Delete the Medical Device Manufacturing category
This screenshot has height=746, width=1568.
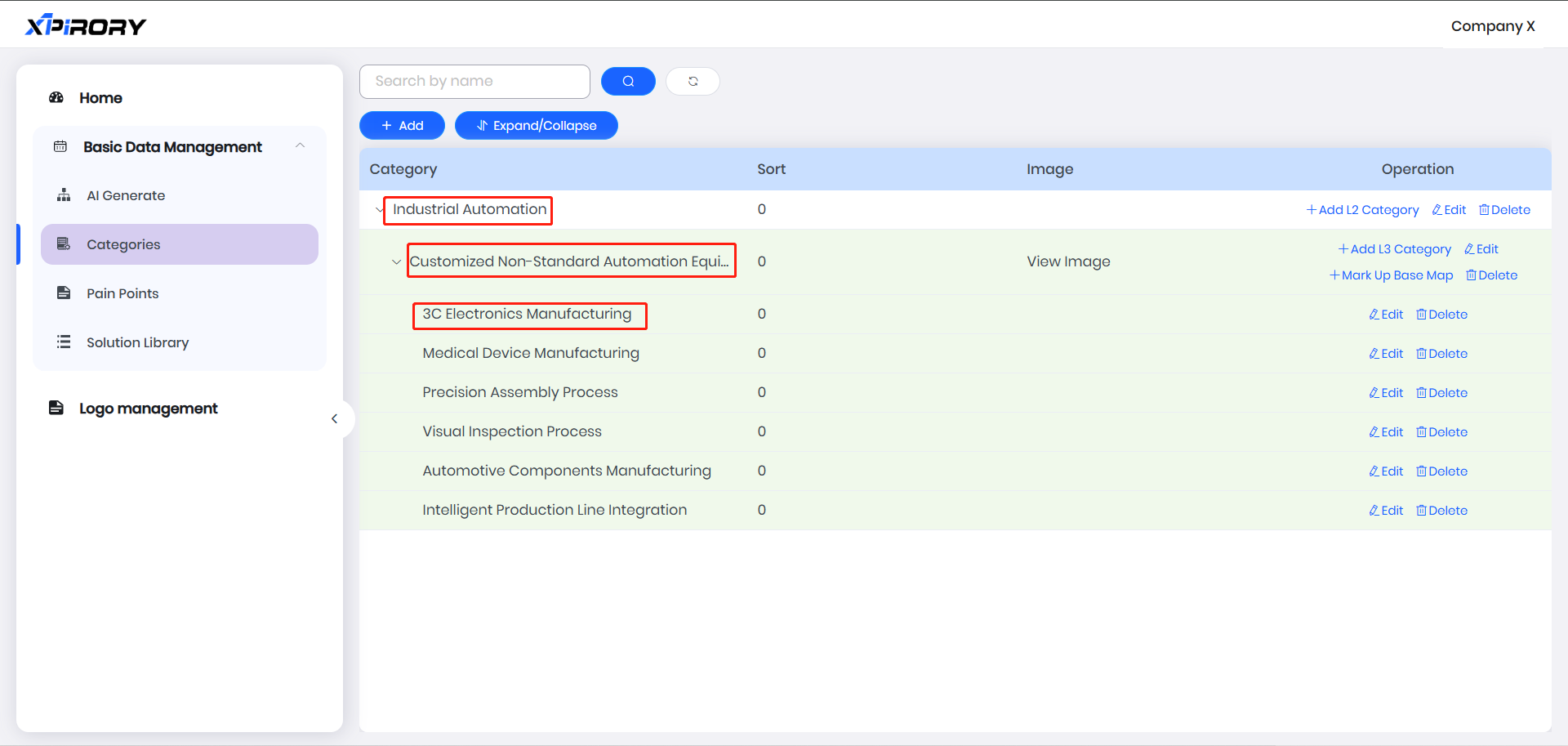coord(1441,354)
